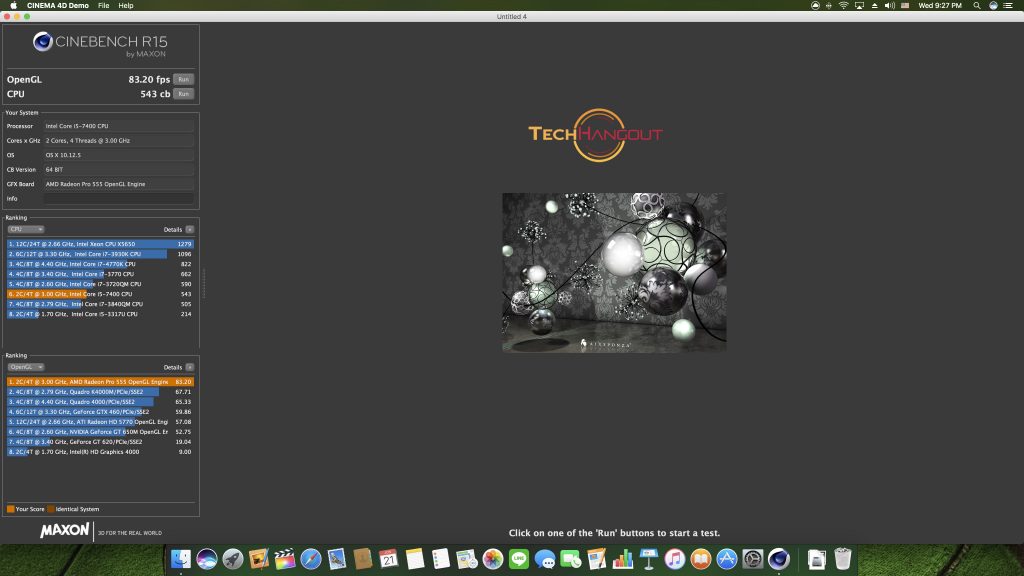1024x576 pixels.
Task: Select the Core i5-3317U CPU ranking row
Action: pyautogui.click(x=100, y=314)
